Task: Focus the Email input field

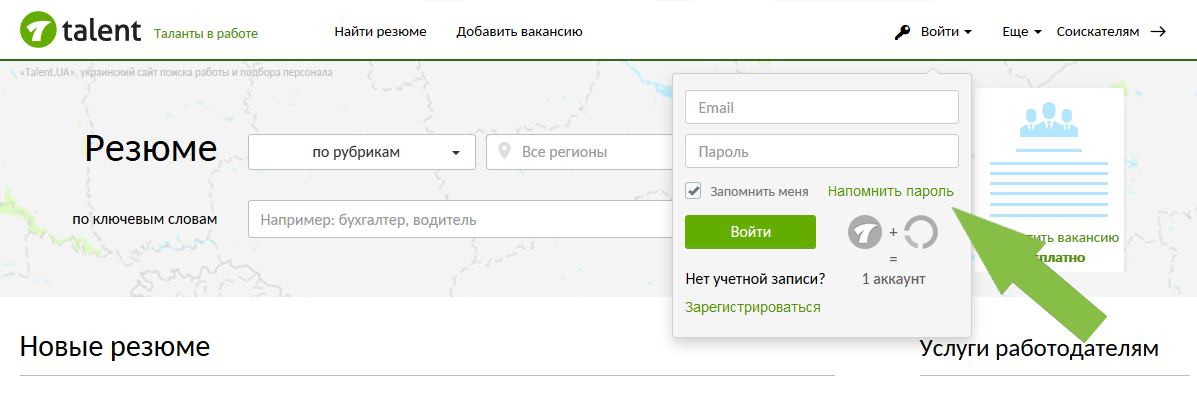Action: click(822, 108)
